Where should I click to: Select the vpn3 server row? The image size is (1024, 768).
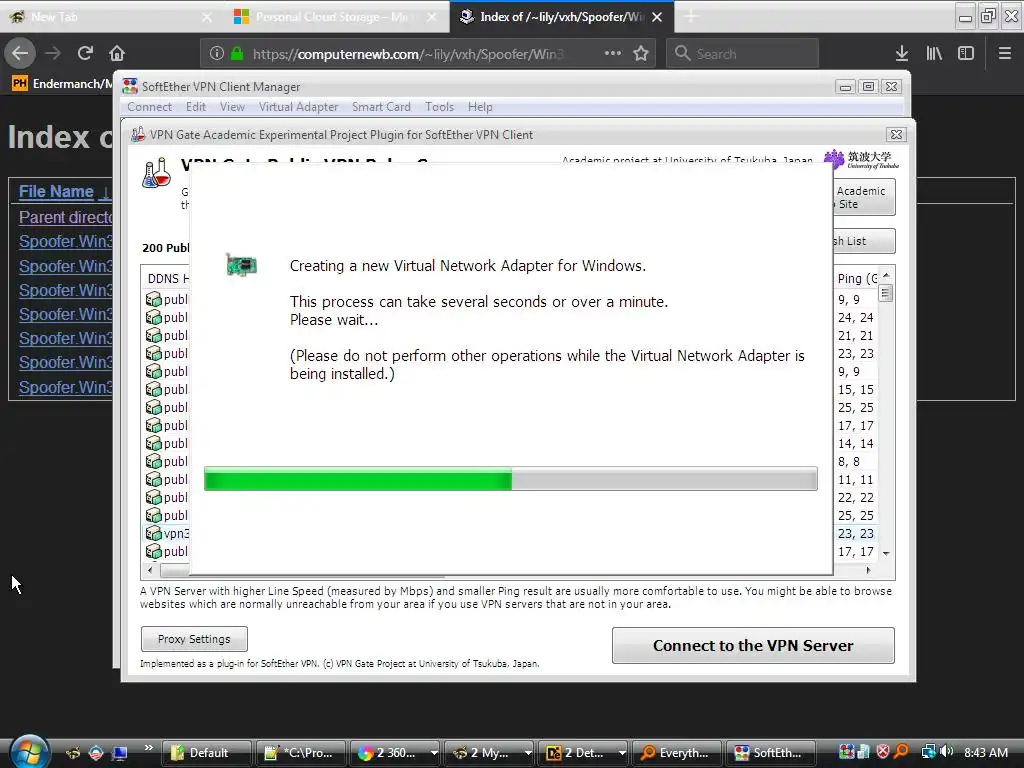tap(167, 533)
